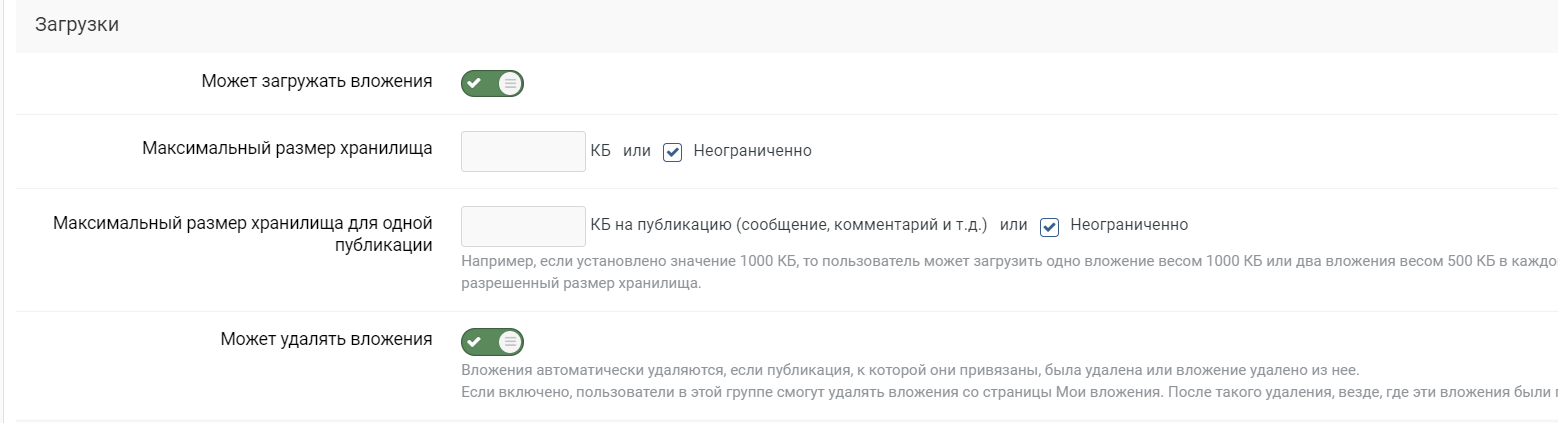1558x423 pixels.
Task: Click "Неограниченно" text beside the per-publication checkbox
Action: click(1129, 225)
